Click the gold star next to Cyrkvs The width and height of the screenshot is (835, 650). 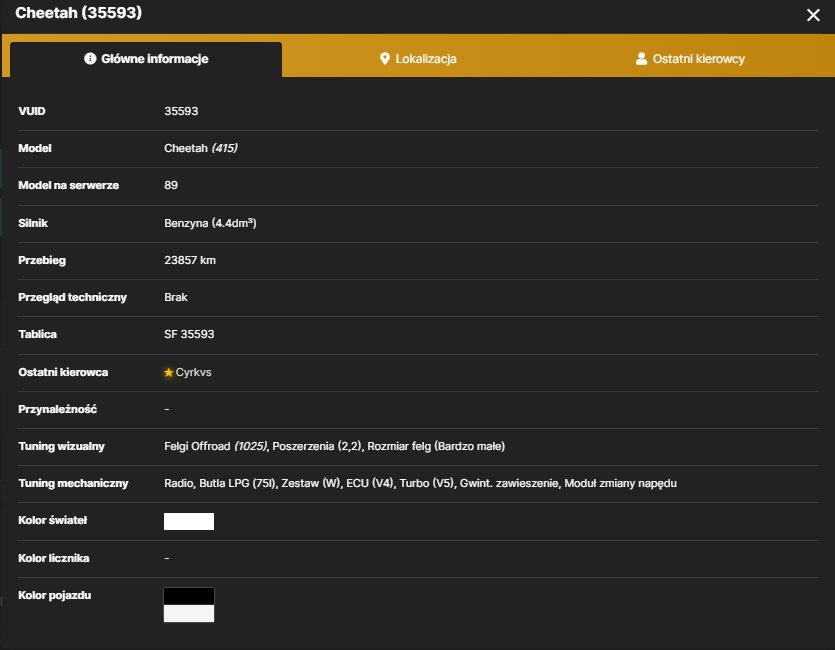tap(169, 372)
